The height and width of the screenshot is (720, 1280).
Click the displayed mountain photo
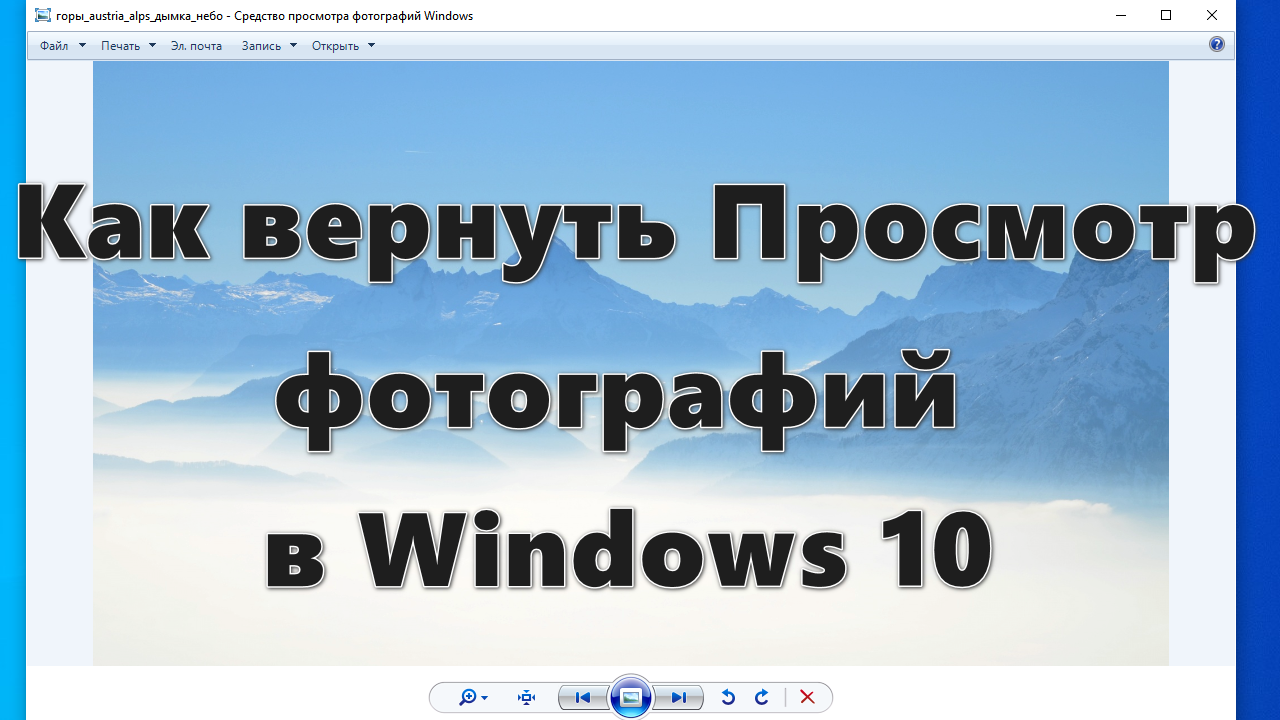[x=631, y=363]
